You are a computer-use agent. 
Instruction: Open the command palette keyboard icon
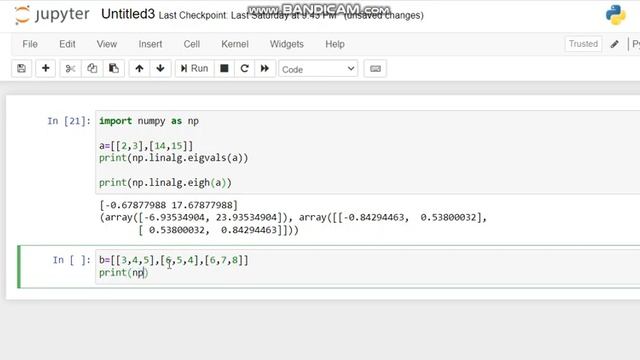(x=376, y=69)
